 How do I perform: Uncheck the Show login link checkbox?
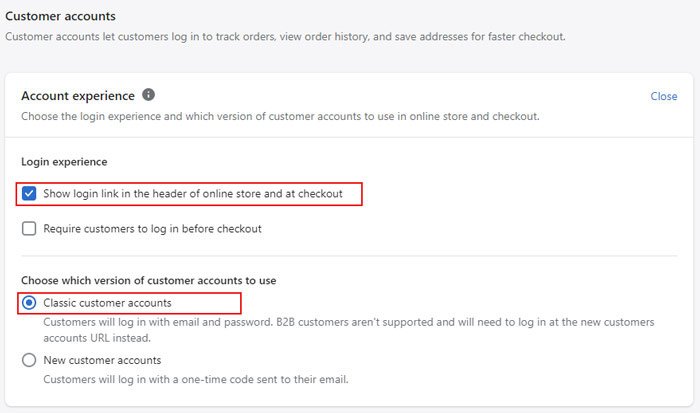(29, 193)
